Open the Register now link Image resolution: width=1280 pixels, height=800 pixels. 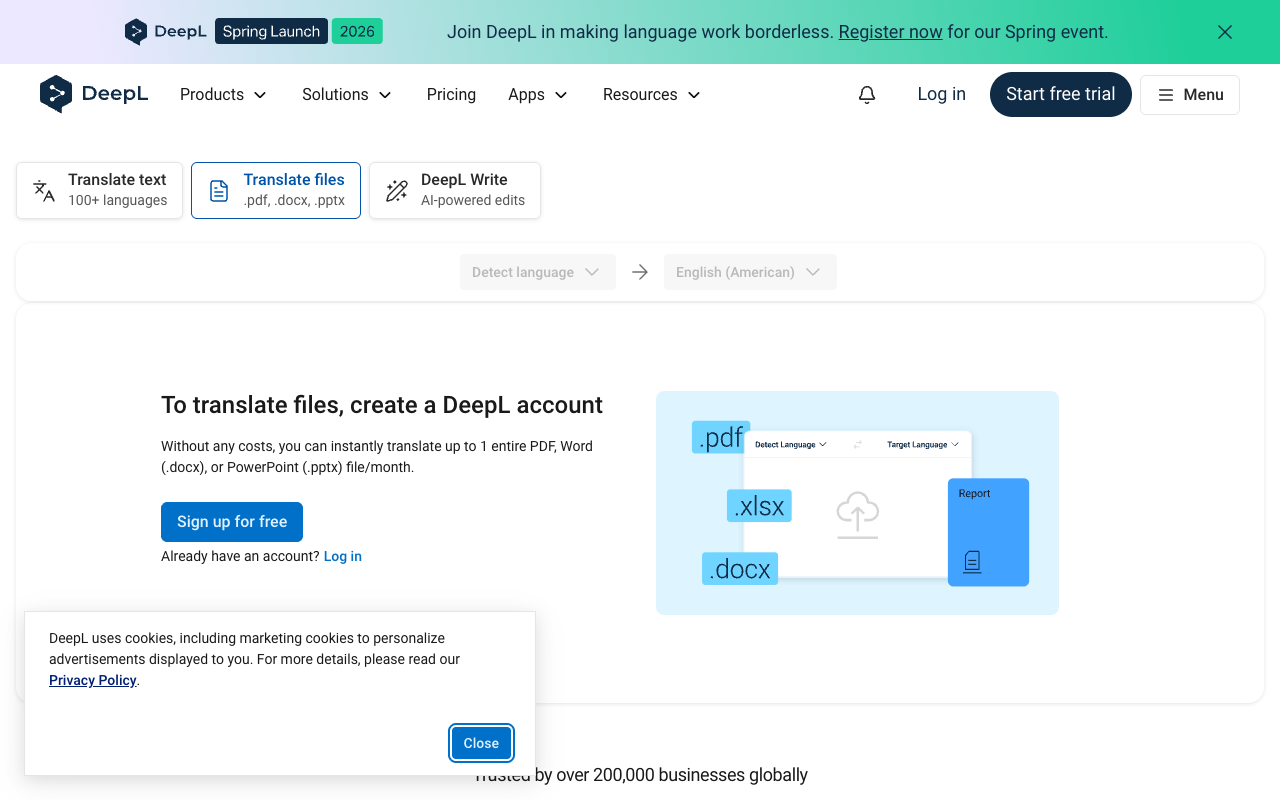coord(890,31)
